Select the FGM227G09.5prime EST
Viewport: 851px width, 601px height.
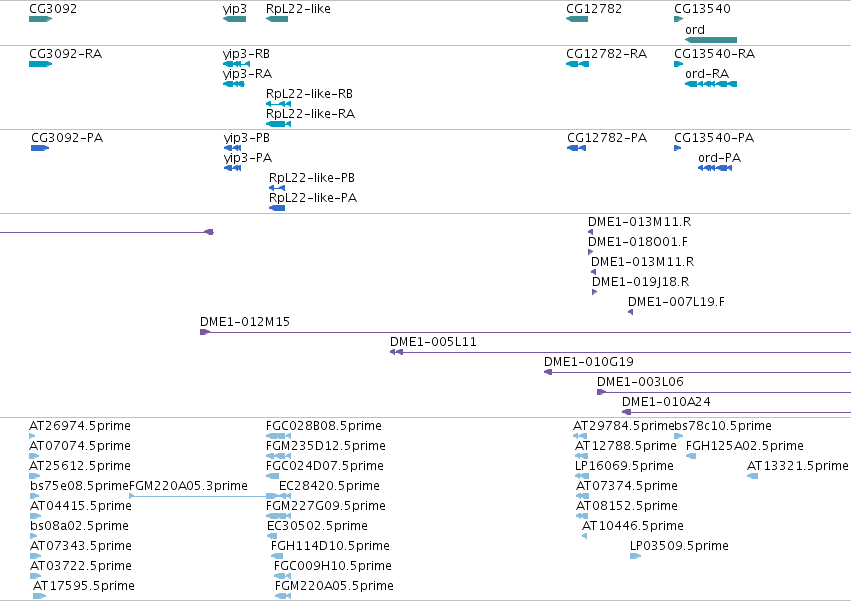click(278, 517)
